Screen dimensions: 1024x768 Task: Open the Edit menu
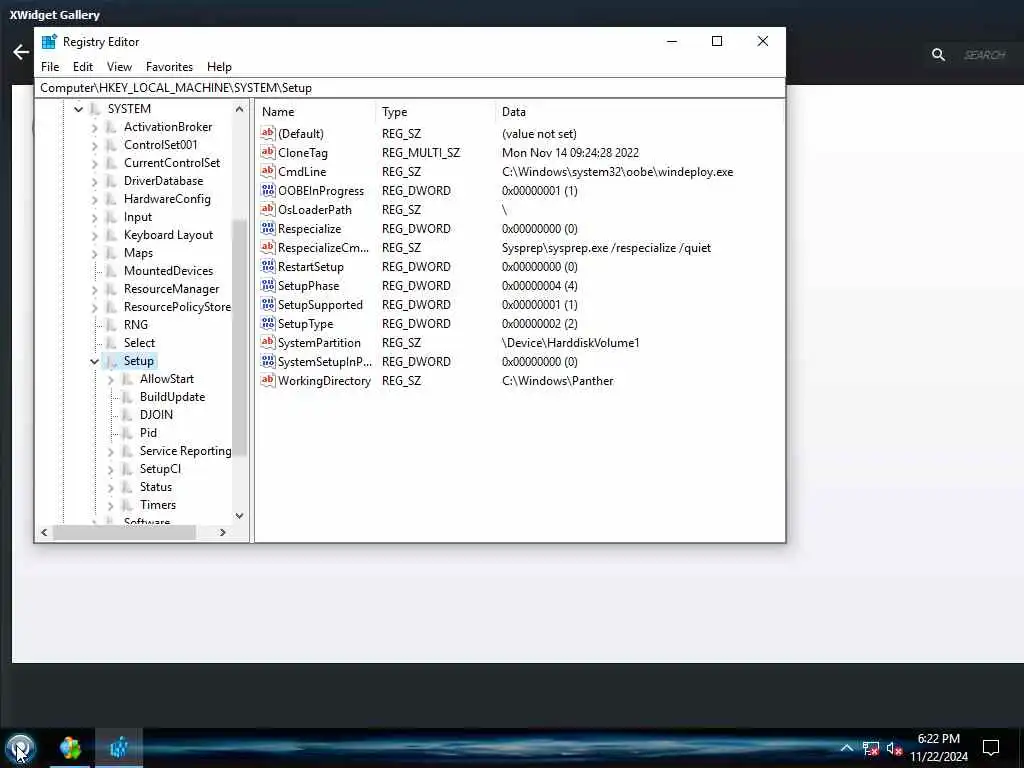(83, 67)
